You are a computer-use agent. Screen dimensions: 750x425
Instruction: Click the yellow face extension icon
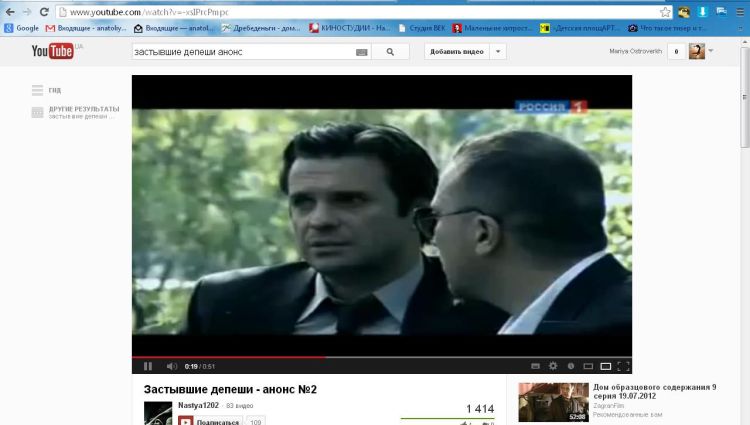coord(684,12)
